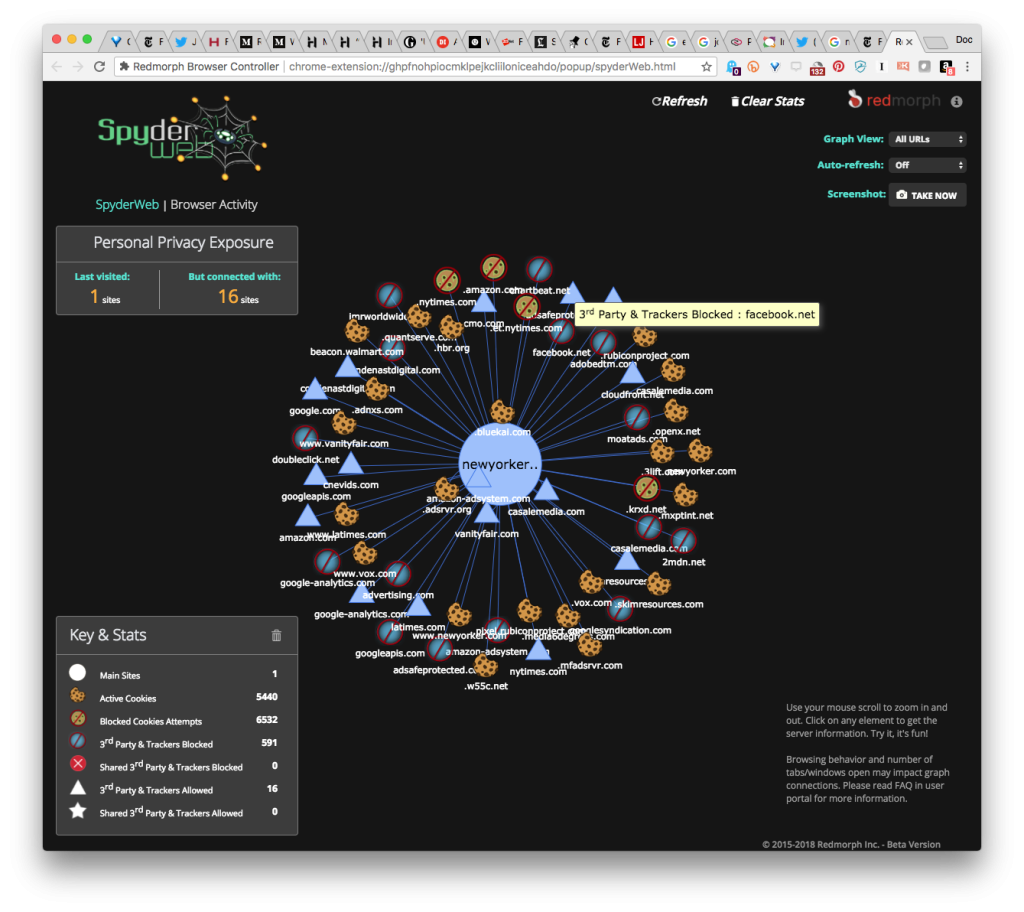The image size is (1024, 912).
Task: Click the .w55c.net cookie icon
Action: 486,666
